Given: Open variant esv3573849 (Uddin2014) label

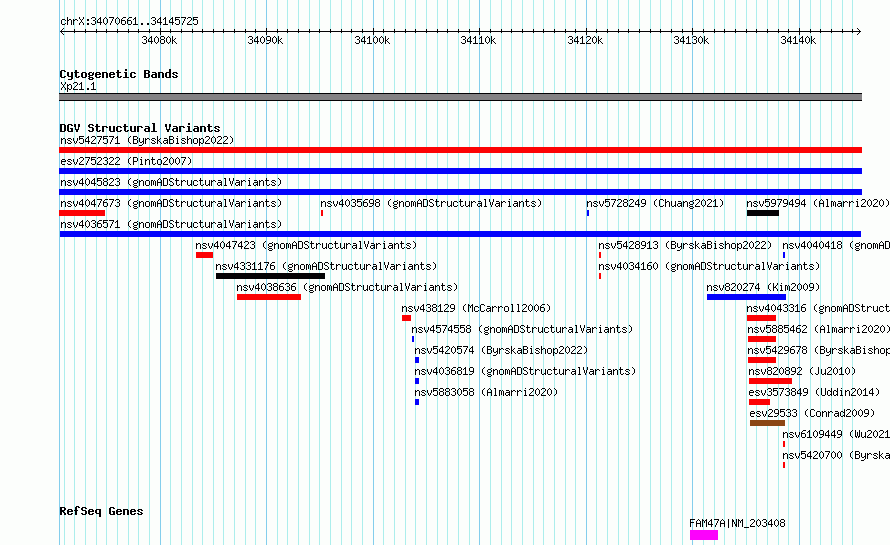Looking at the screenshot, I should point(815,392).
